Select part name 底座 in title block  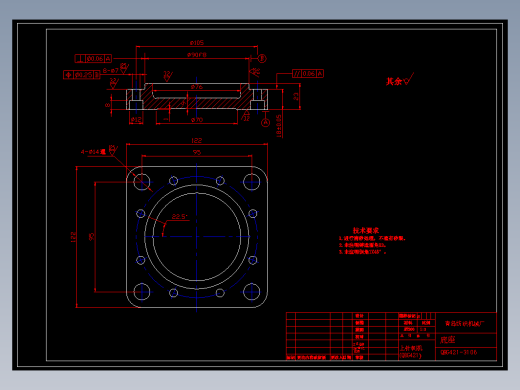click(448, 340)
